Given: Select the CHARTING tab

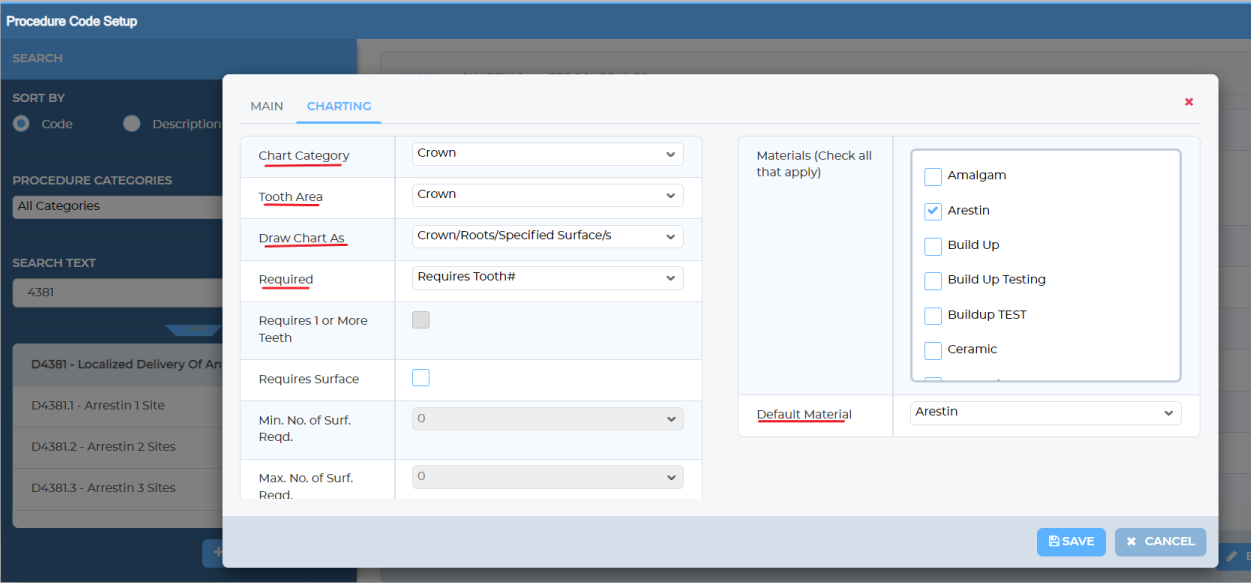Looking at the screenshot, I should [338, 106].
